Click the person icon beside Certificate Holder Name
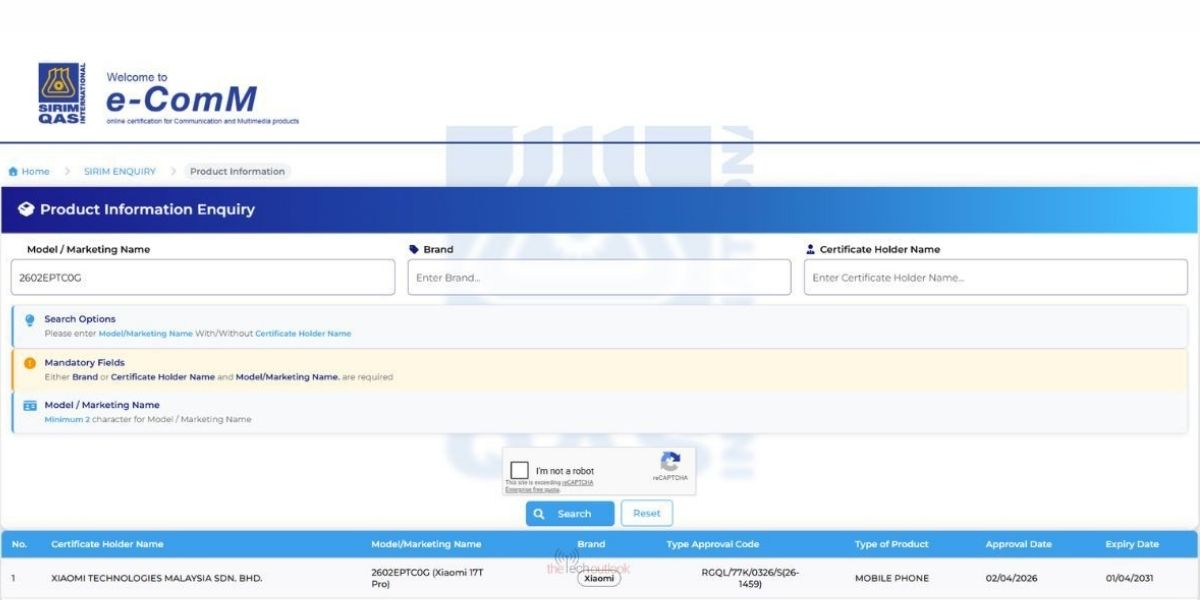 (x=810, y=250)
